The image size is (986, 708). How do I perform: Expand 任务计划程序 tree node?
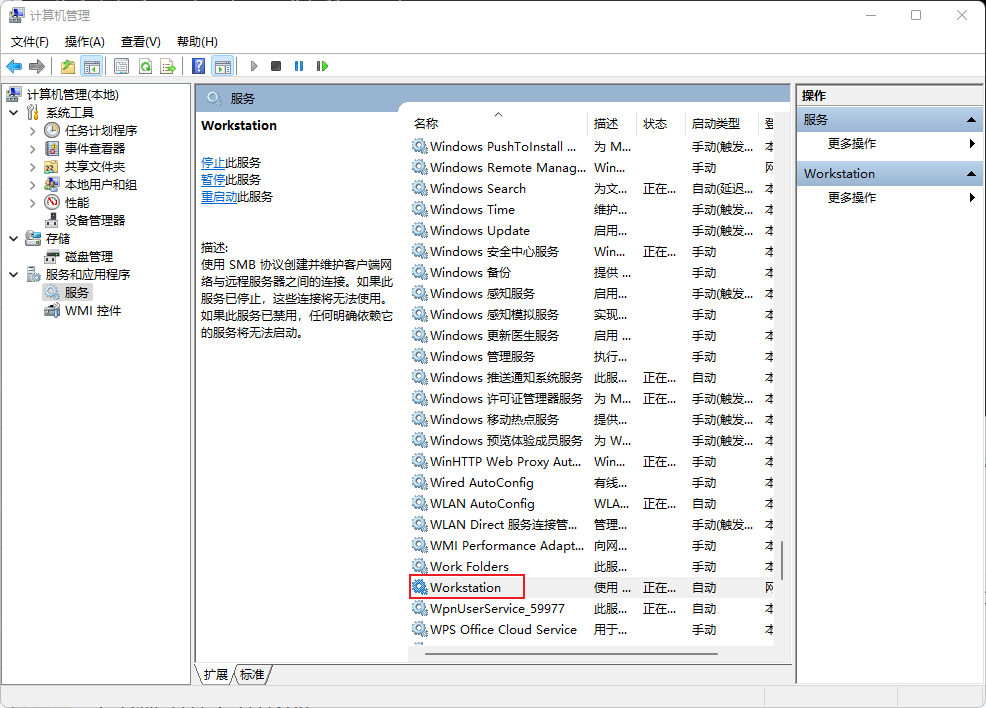[x=32, y=131]
